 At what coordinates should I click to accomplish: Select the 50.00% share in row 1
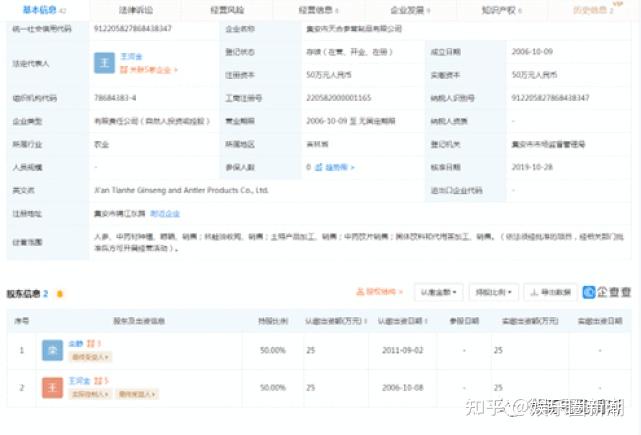click(x=273, y=350)
